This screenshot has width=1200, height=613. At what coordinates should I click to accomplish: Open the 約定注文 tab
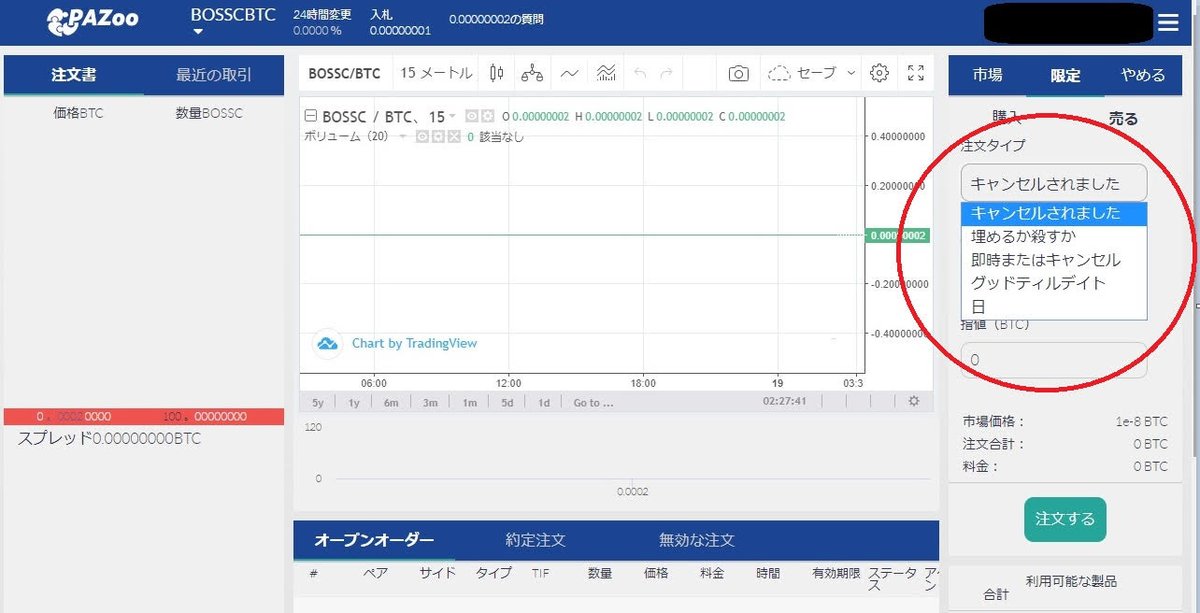pos(536,540)
